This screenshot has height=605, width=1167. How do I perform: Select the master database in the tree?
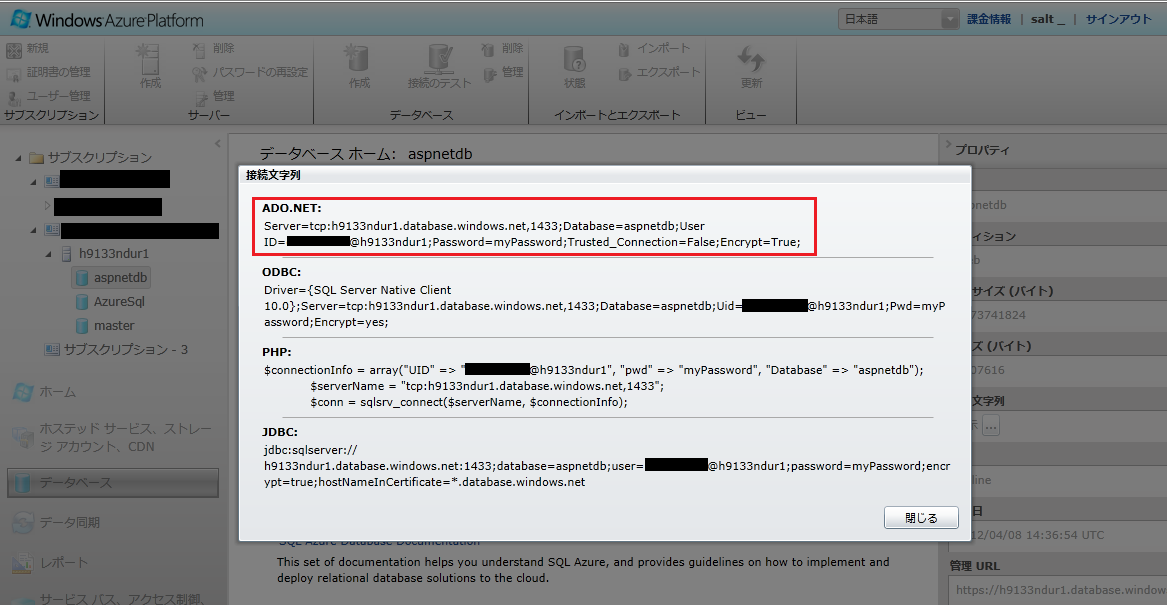click(113, 325)
